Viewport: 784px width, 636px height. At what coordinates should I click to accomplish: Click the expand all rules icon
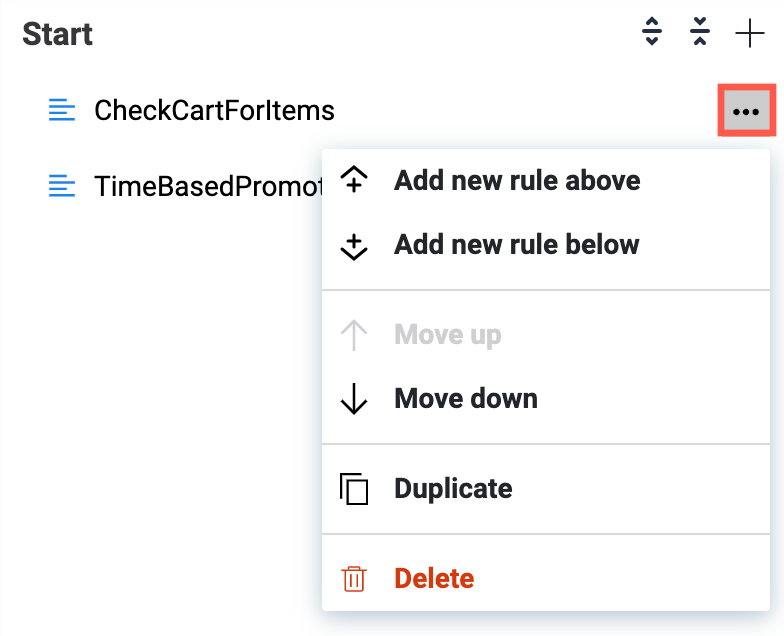652,34
